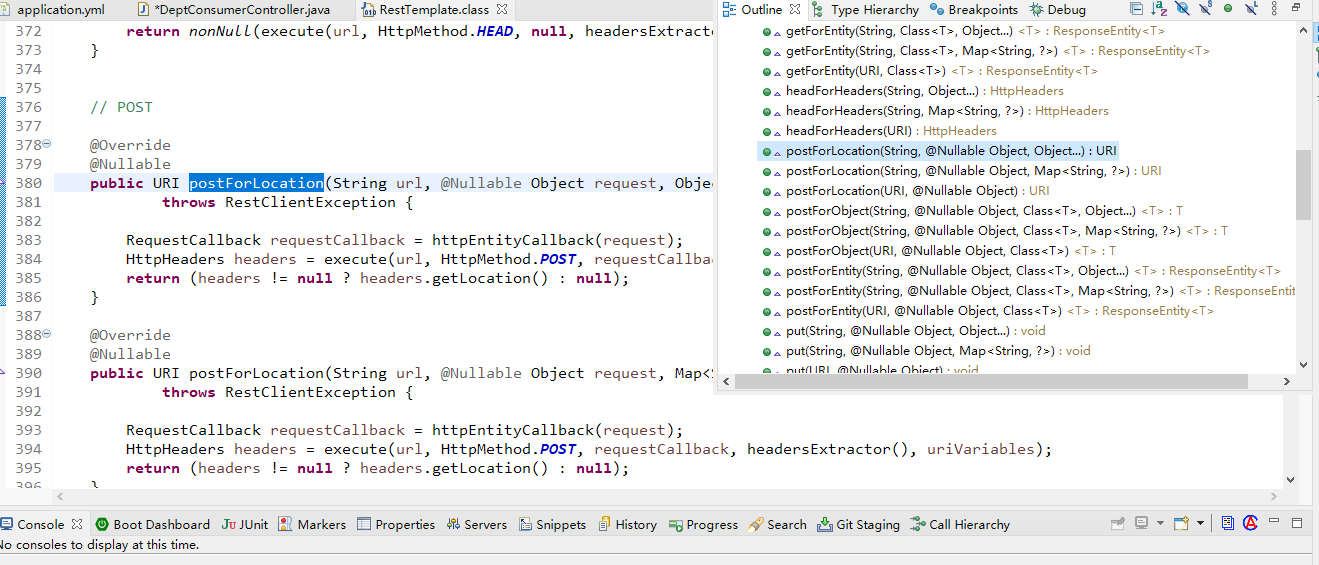Open the Breakpoints tab
Image resolution: width=1319 pixels, height=565 pixels.
(973, 9)
